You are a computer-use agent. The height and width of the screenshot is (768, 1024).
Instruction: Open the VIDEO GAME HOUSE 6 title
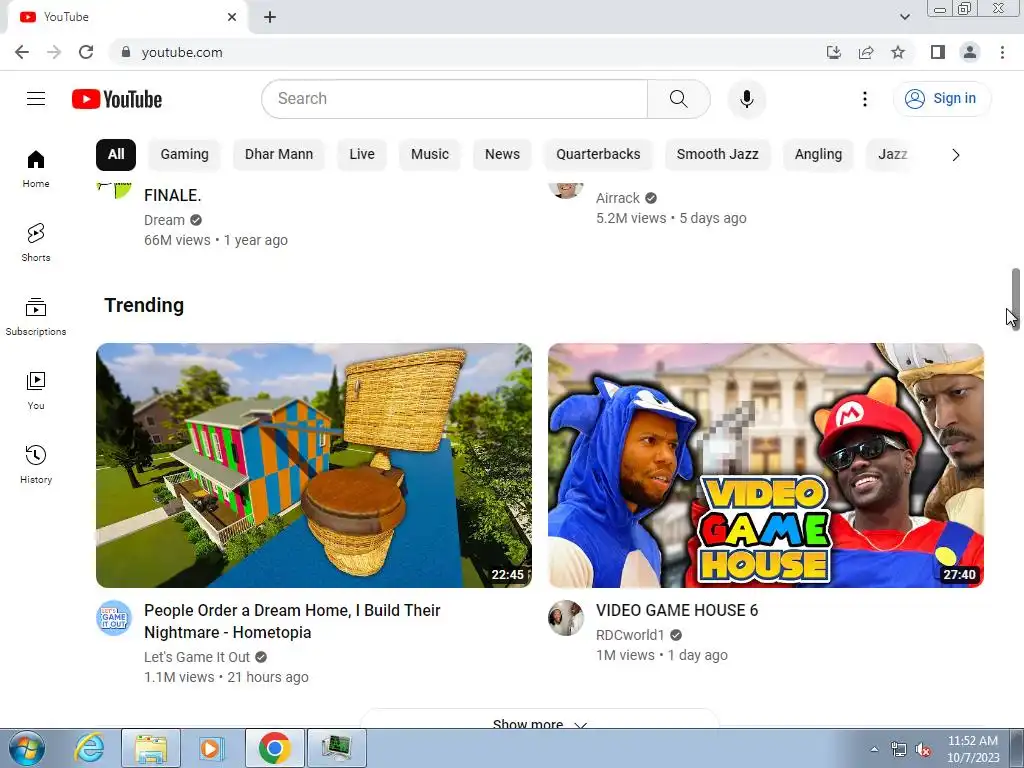[x=677, y=610]
